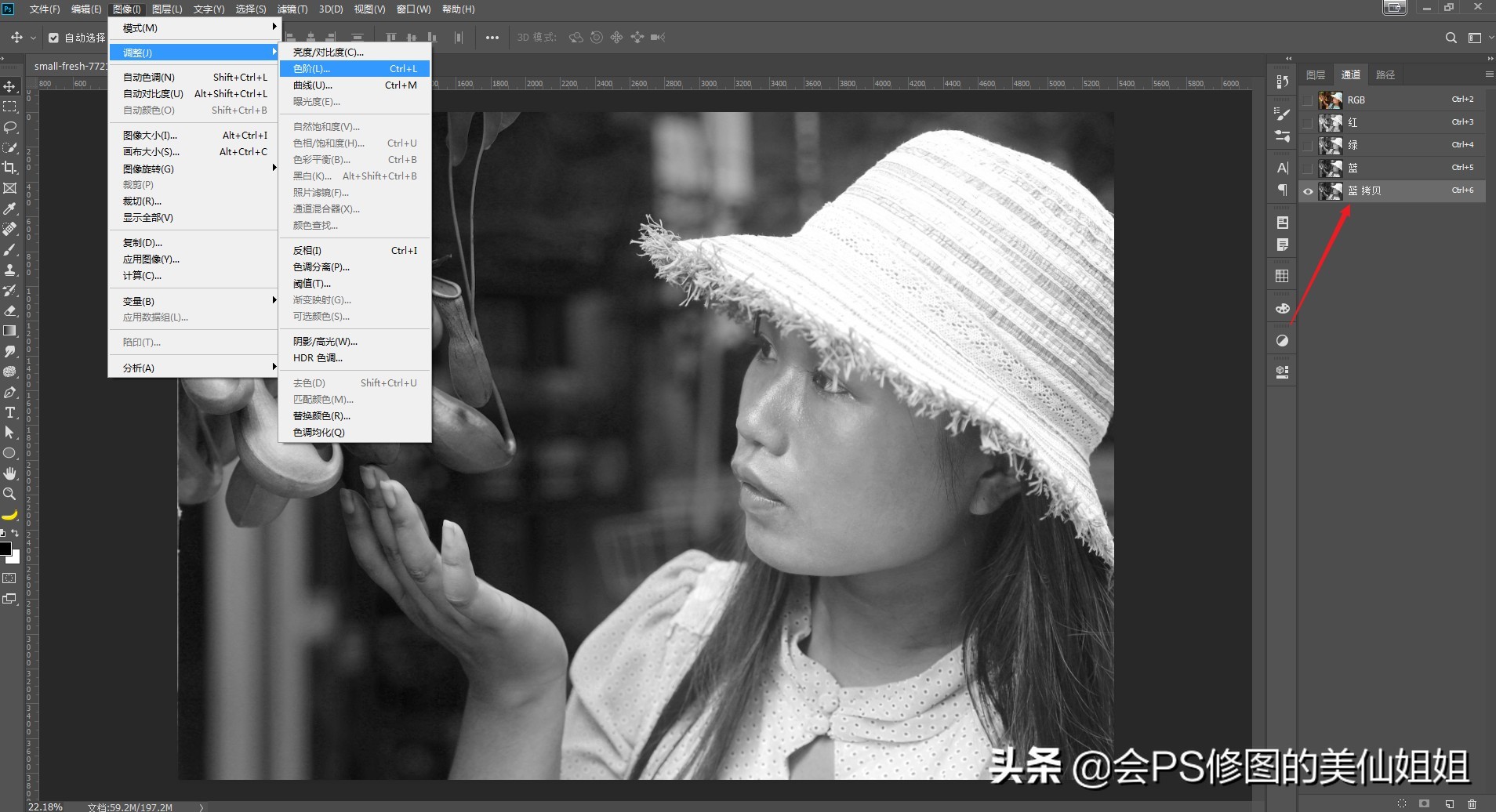Image resolution: width=1496 pixels, height=812 pixels.
Task: Select the Clone Stamp tool
Action: (10, 269)
